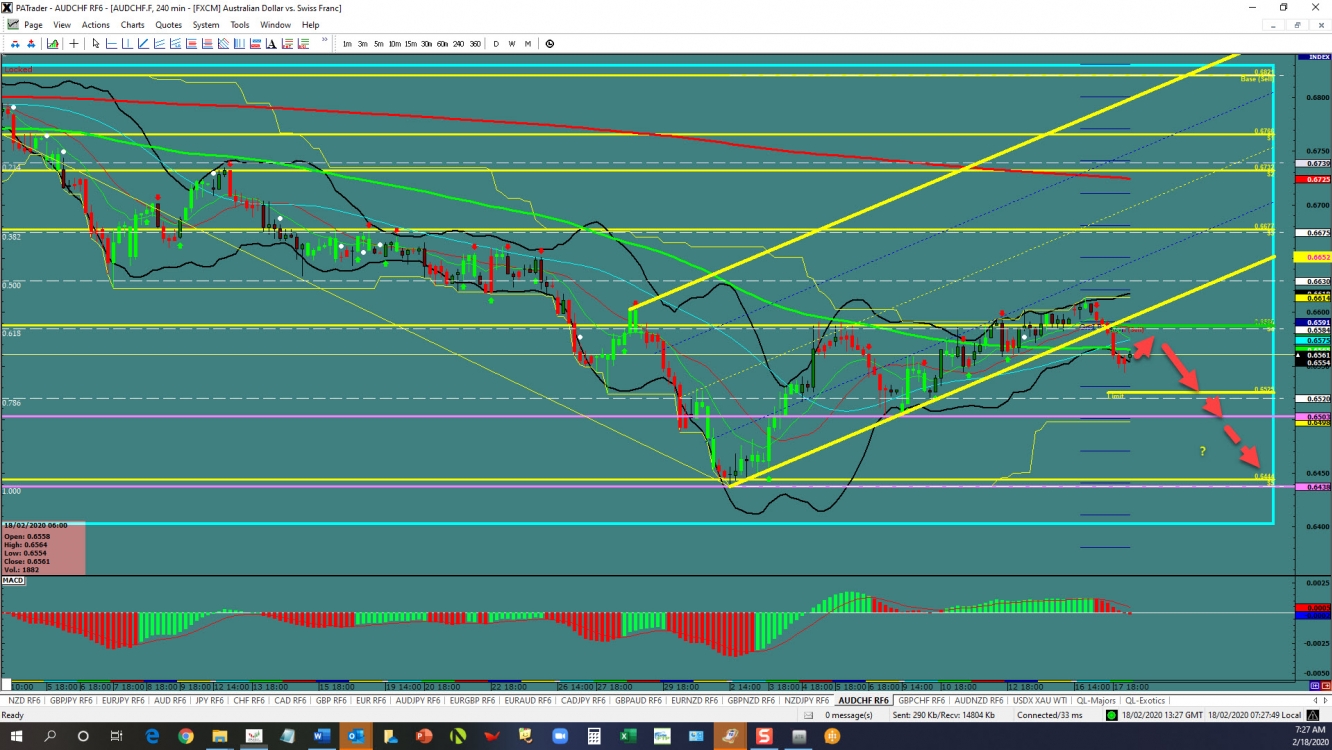Open the QL-Exotics tab

point(1145,700)
